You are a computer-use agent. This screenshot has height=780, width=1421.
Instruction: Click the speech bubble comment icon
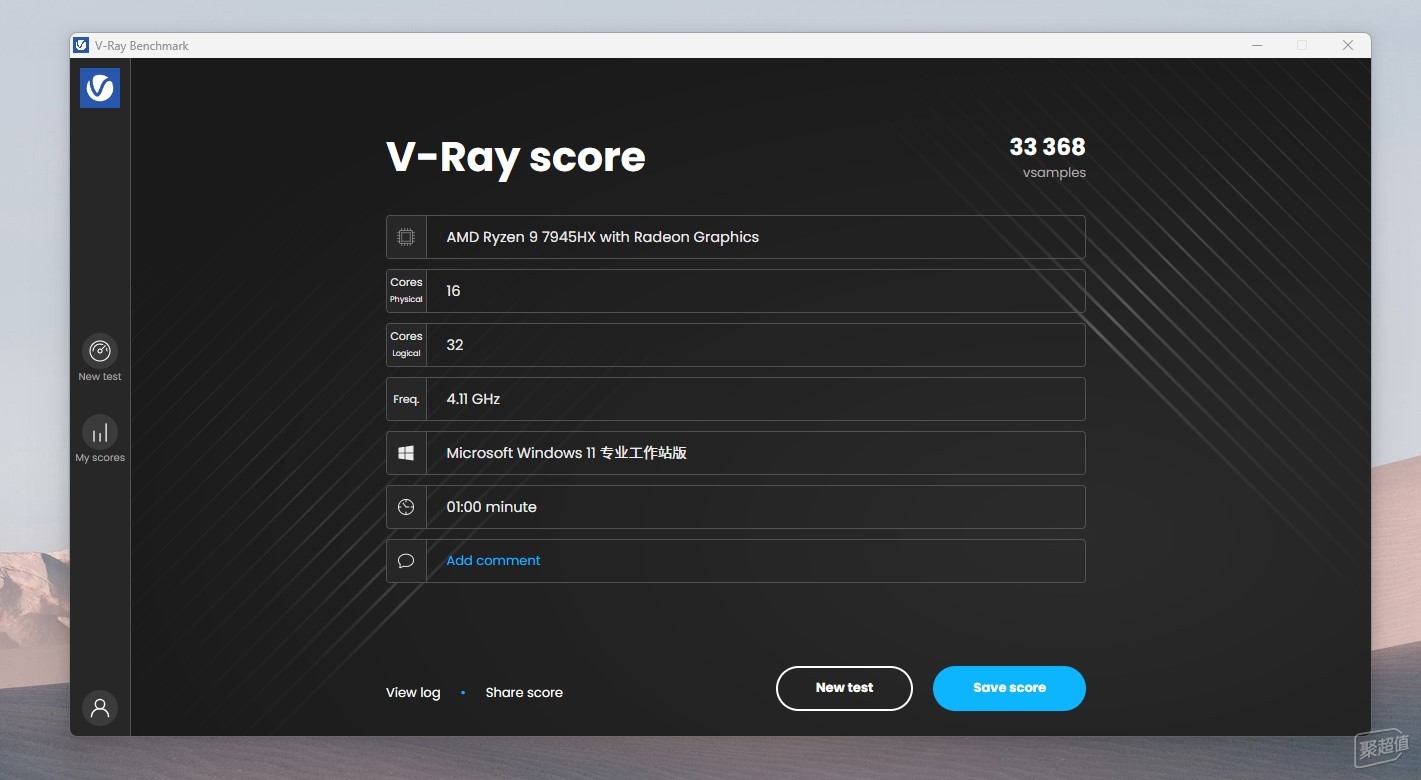coord(406,561)
